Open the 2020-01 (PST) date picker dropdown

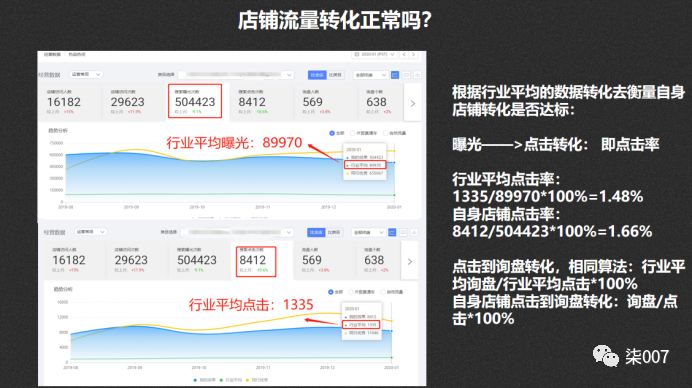pos(375,54)
